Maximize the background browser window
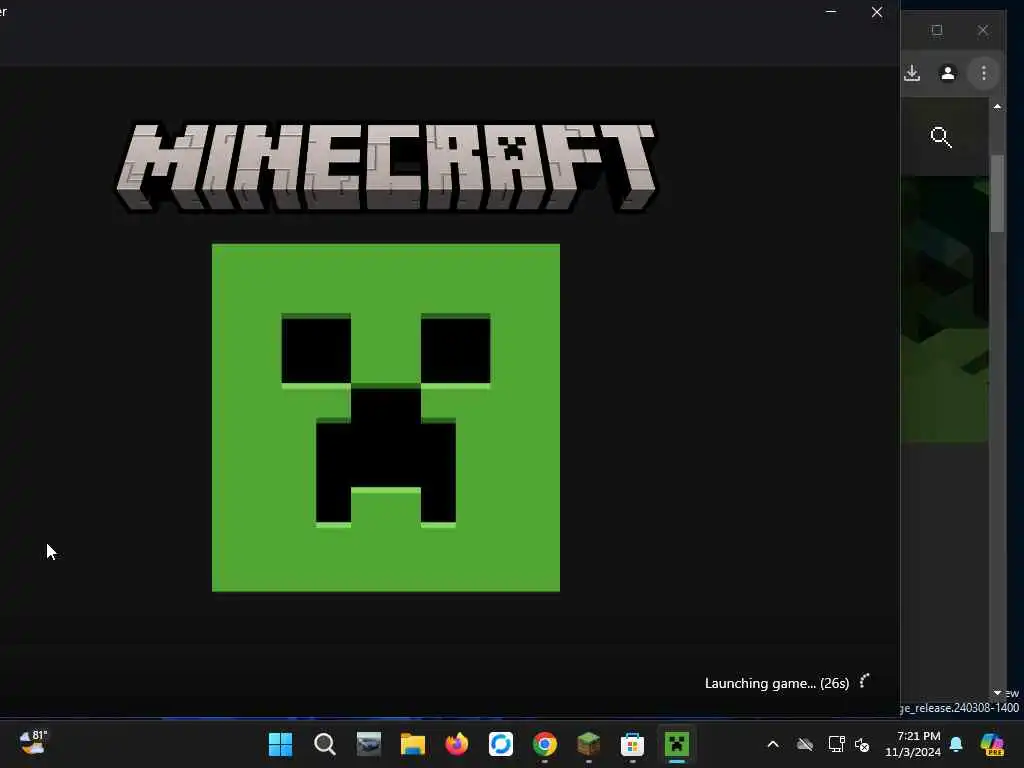This screenshot has width=1024, height=768. tap(937, 30)
